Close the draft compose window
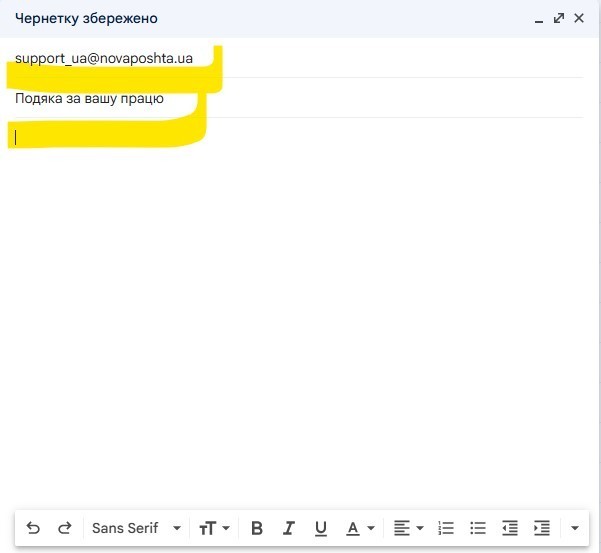601x553 pixels. tap(579, 18)
